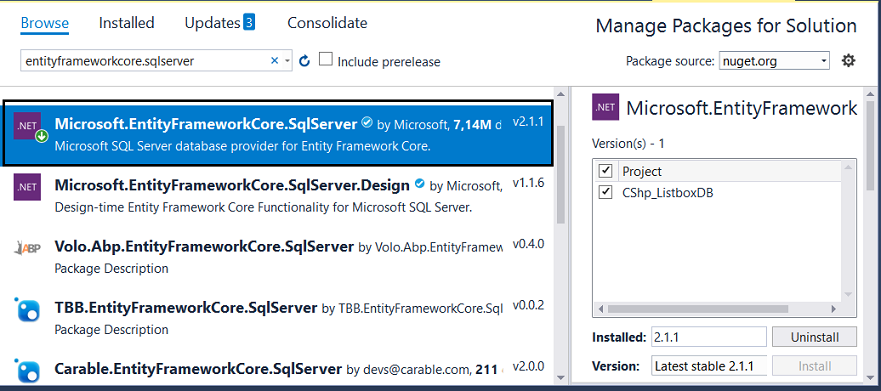This screenshot has height=391, width=881.
Task: Click the v0.4.0 version label
Action: [x=528, y=244]
